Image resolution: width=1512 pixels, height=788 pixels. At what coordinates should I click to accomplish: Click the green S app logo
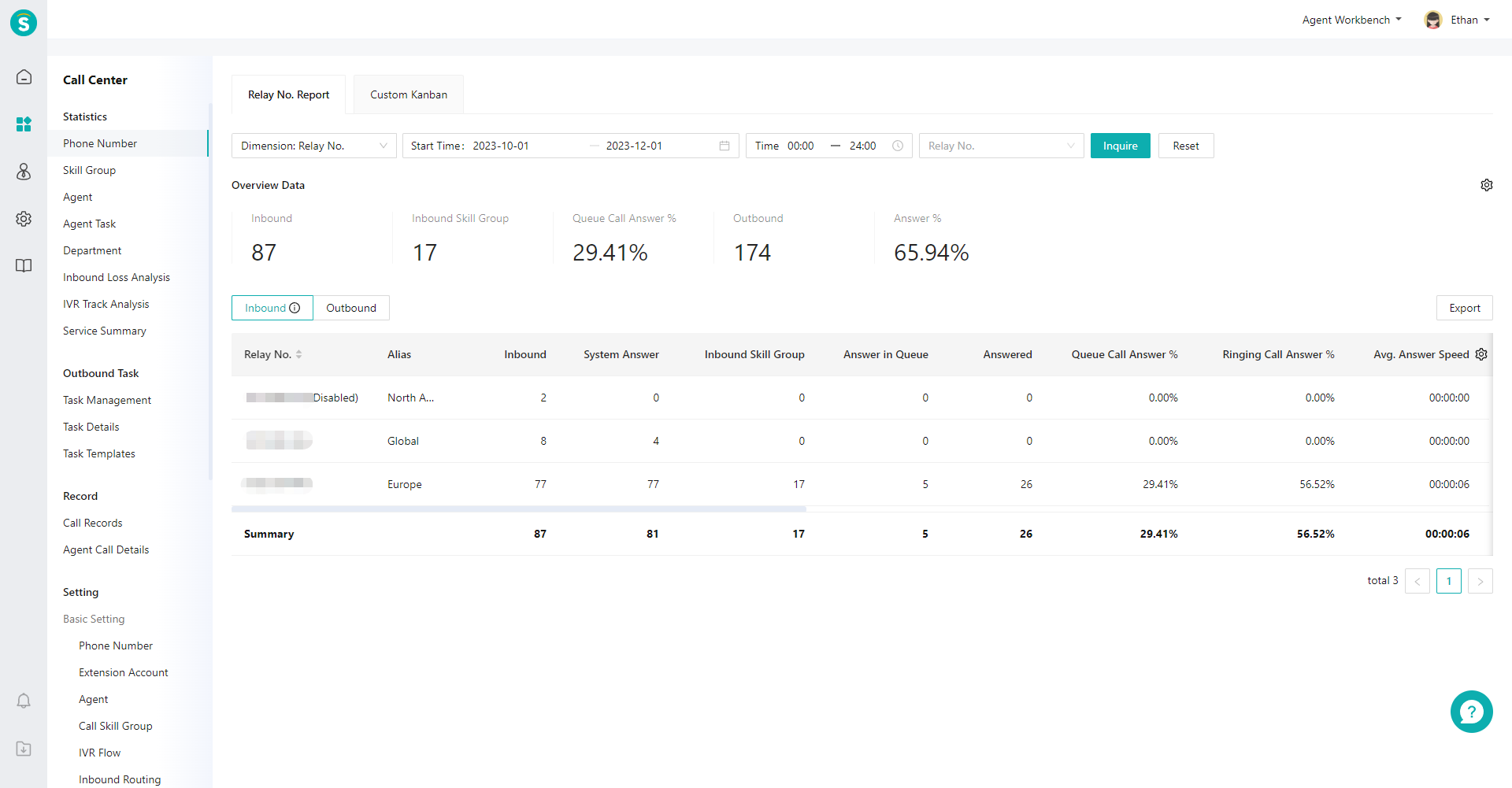pos(24,23)
